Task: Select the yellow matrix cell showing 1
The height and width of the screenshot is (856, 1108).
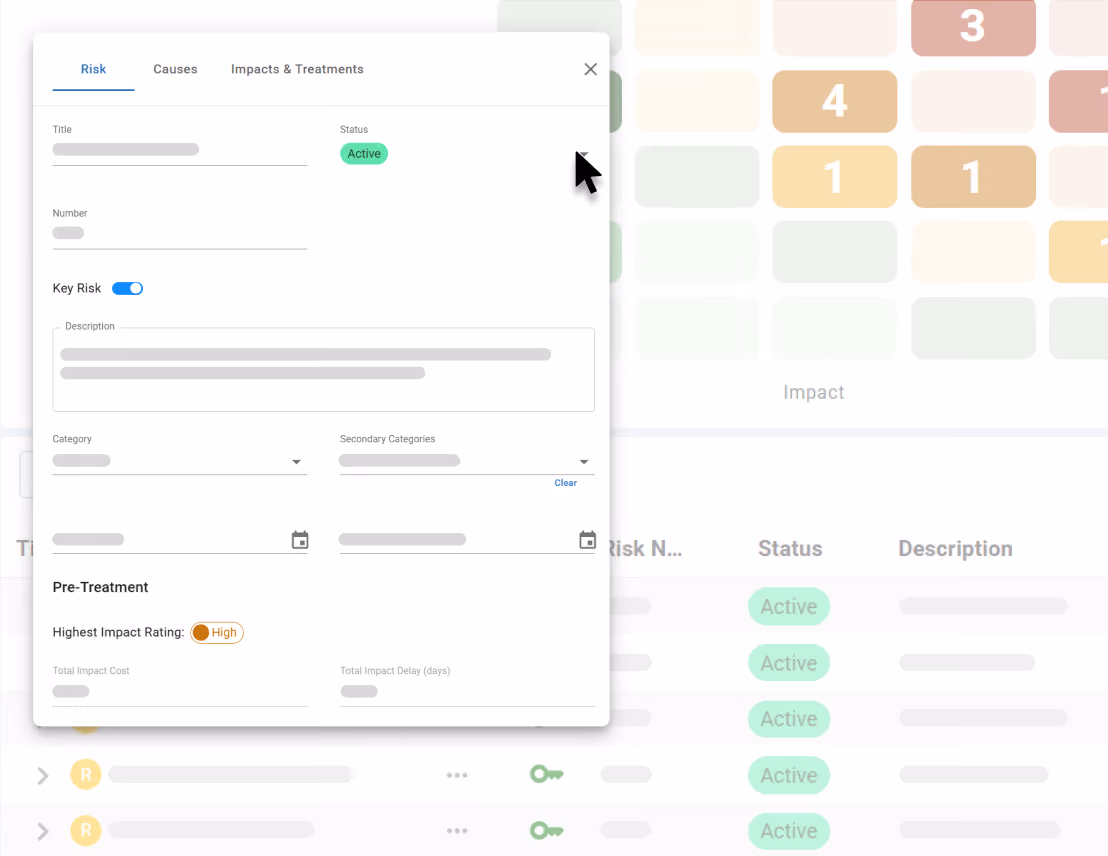Action: (x=835, y=177)
